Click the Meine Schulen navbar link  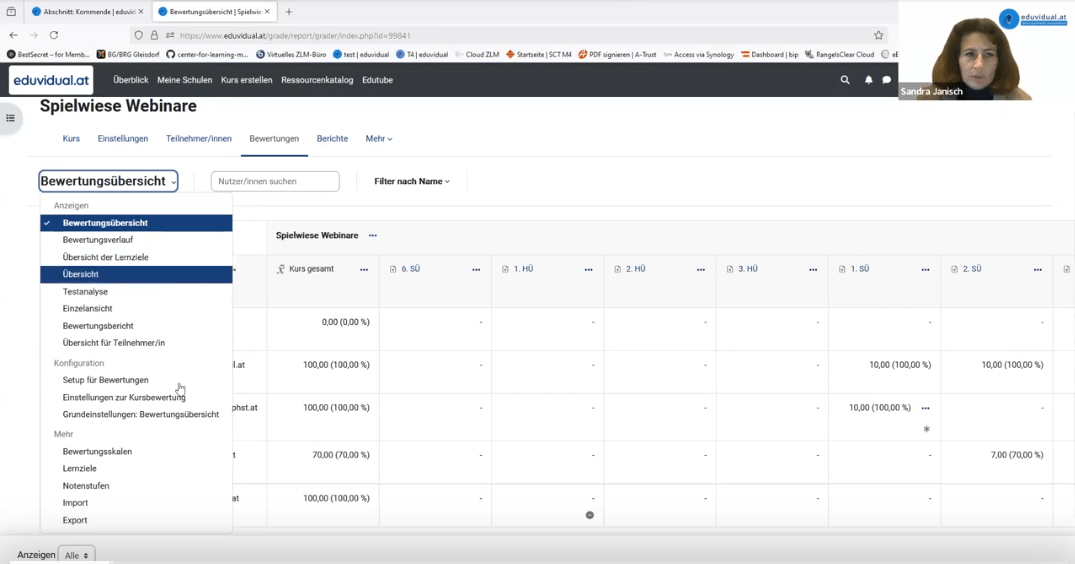tap(184, 80)
